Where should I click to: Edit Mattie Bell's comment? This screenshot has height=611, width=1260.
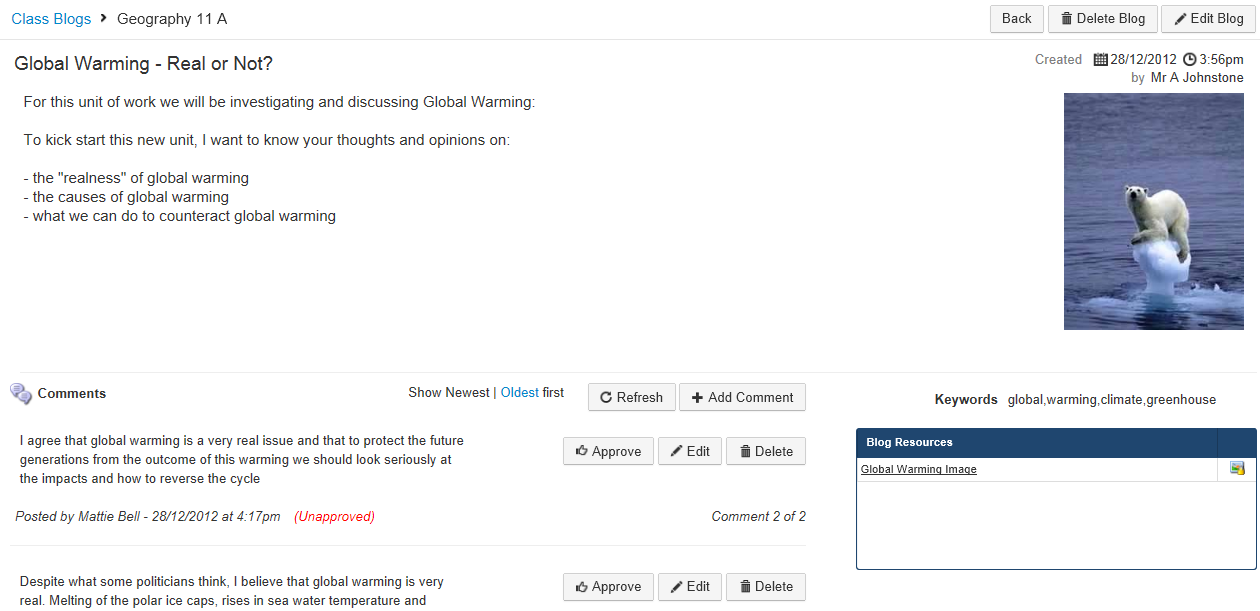click(689, 451)
